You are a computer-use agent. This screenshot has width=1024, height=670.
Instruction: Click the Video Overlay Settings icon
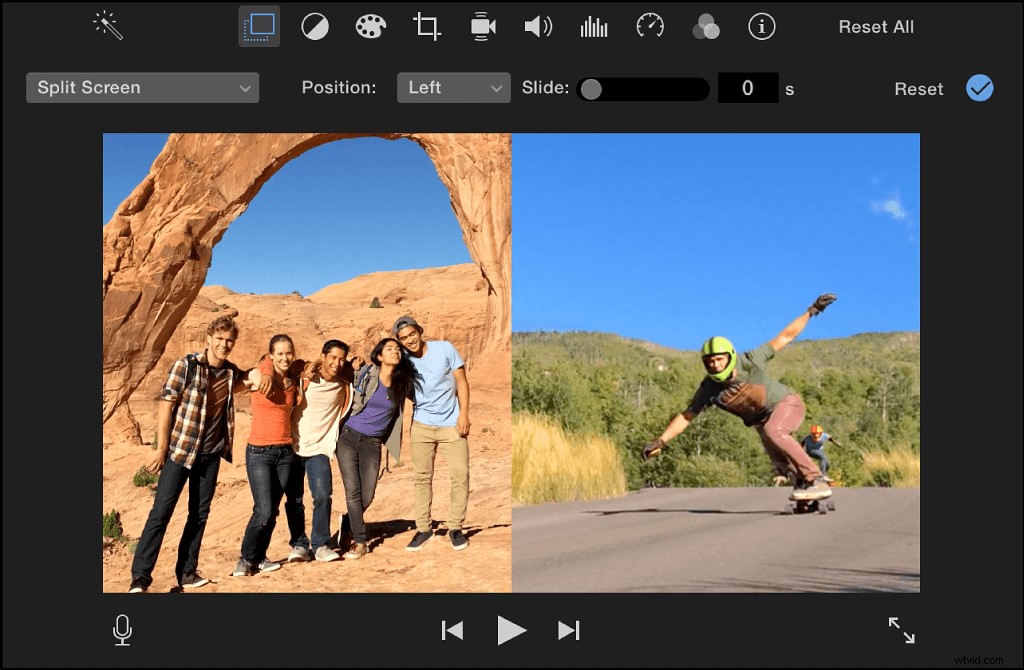click(259, 26)
